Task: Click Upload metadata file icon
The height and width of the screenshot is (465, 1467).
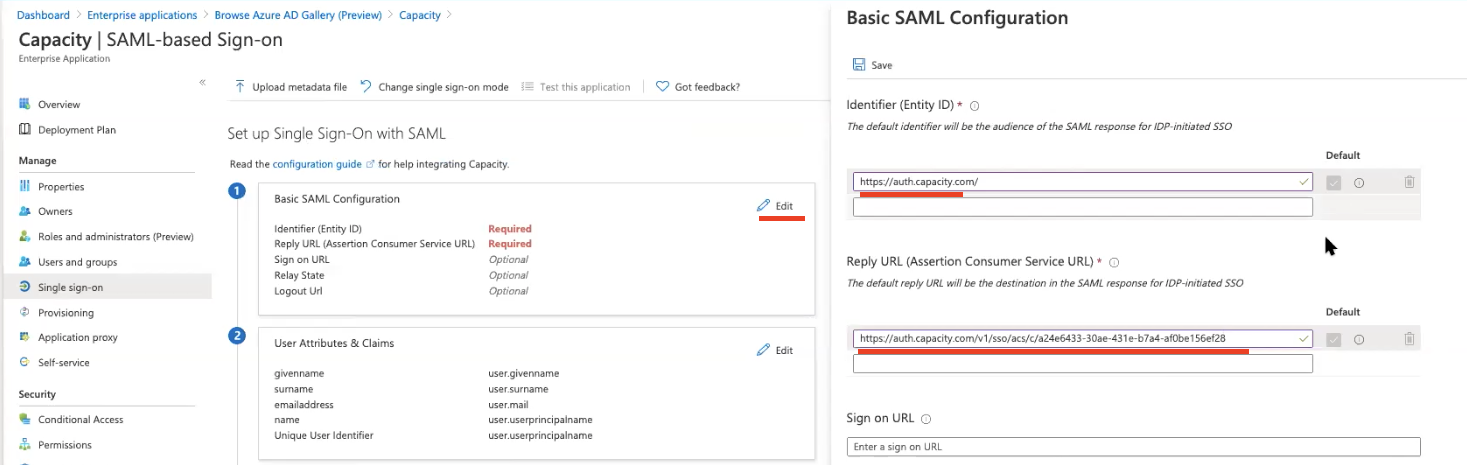Action: 240,87
